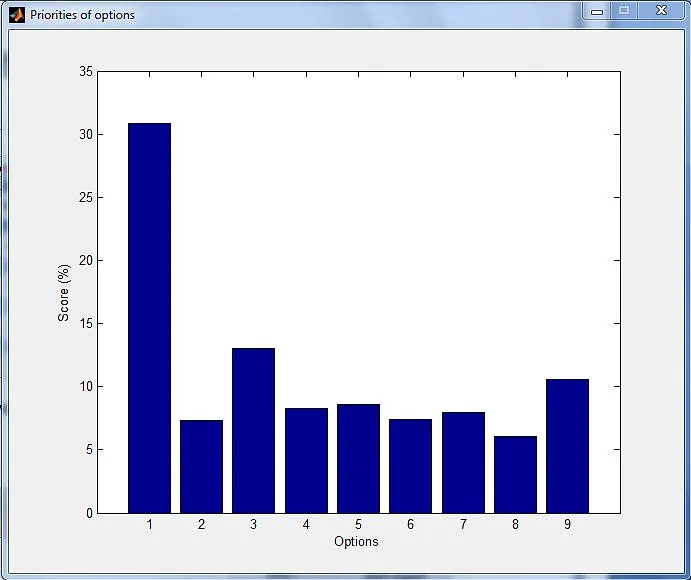The height and width of the screenshot is (580, 691).
Task: Select the bar for option 8
Action: click(515, 475)
